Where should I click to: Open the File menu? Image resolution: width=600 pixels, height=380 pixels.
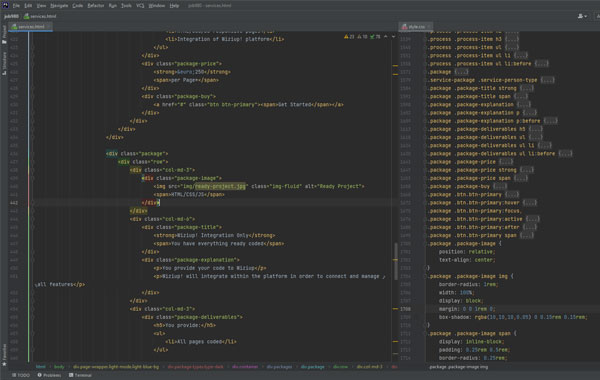16,6
